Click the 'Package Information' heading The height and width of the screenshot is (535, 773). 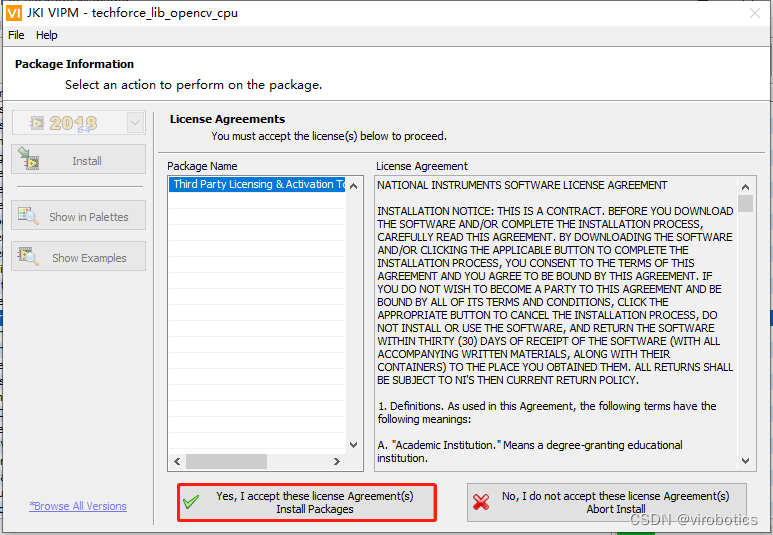74,64
